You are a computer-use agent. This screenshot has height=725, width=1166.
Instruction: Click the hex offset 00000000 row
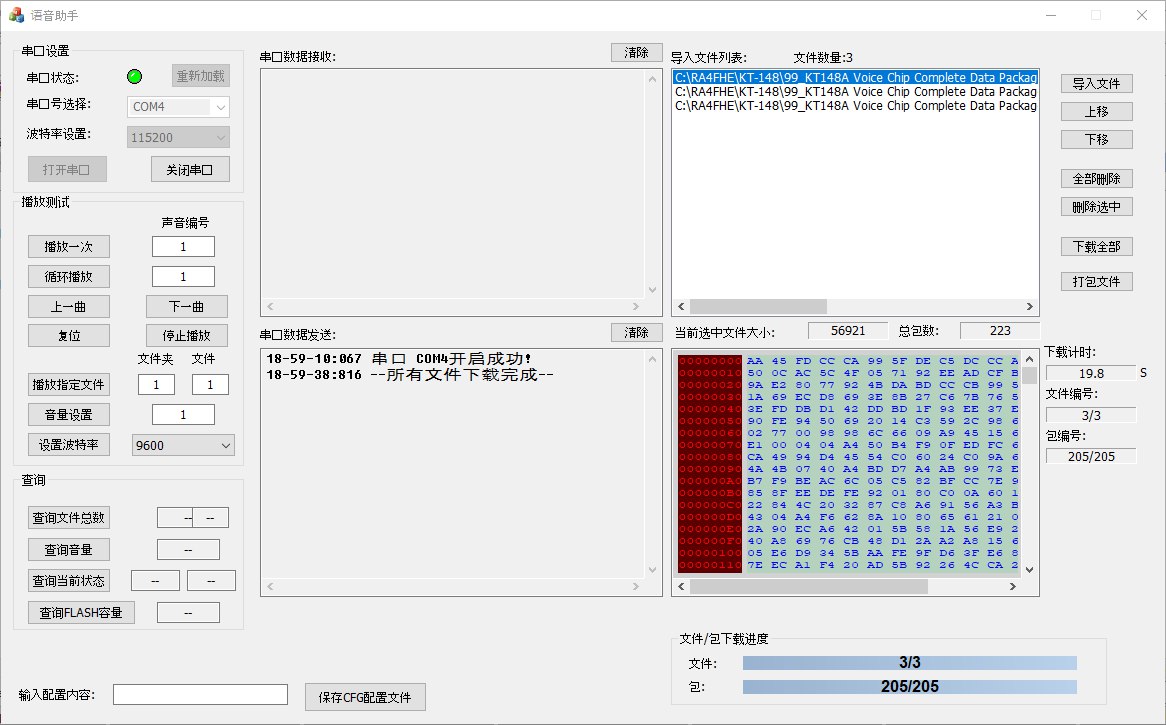(x=710, y=361)
